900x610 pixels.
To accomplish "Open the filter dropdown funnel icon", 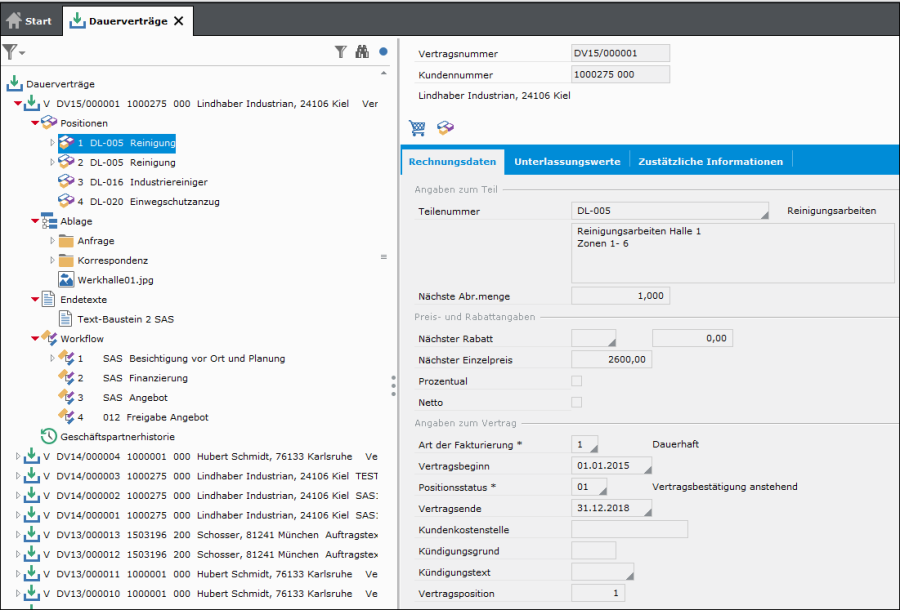I will [13, 52].
